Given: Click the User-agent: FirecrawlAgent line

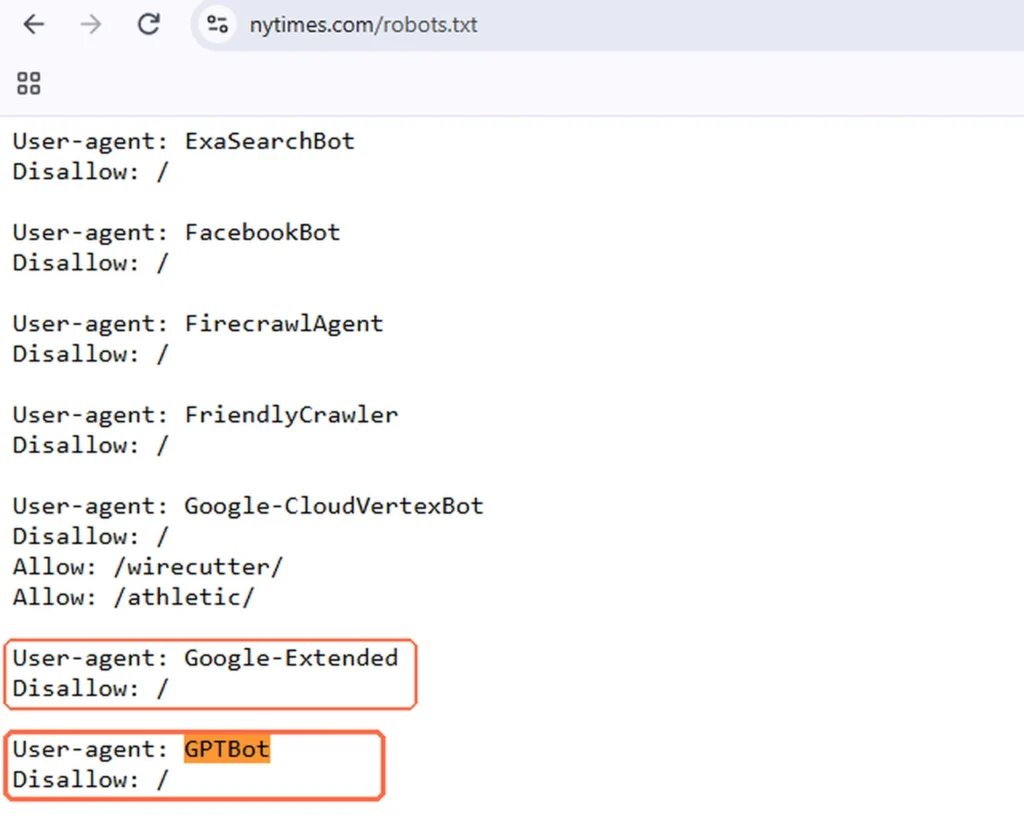Looking at the screenshot, I should click(x=198, y=324).
